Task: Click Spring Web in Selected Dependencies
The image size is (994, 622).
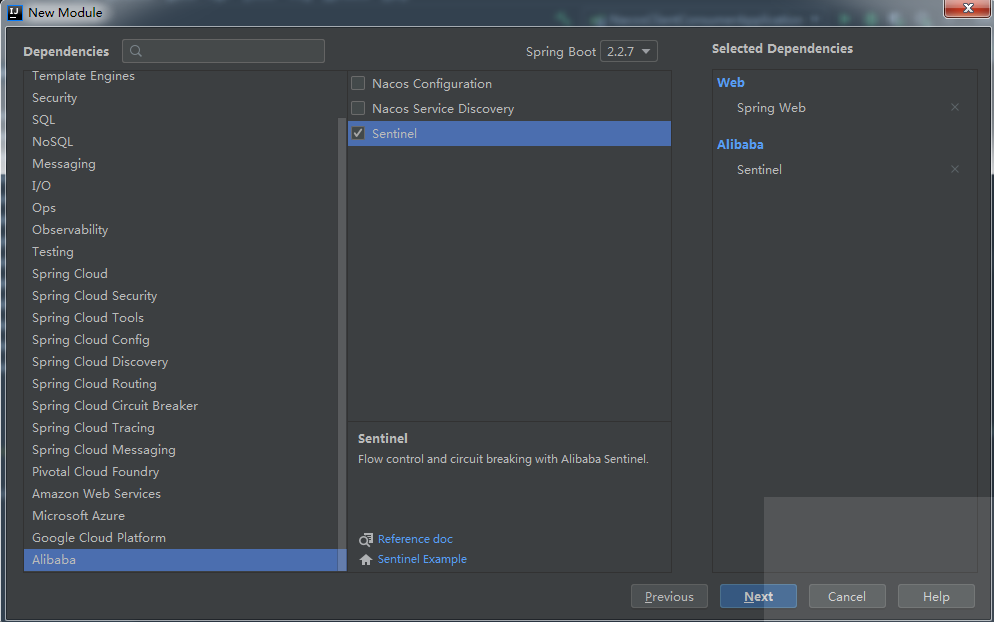Action: [x=771, y=108]
